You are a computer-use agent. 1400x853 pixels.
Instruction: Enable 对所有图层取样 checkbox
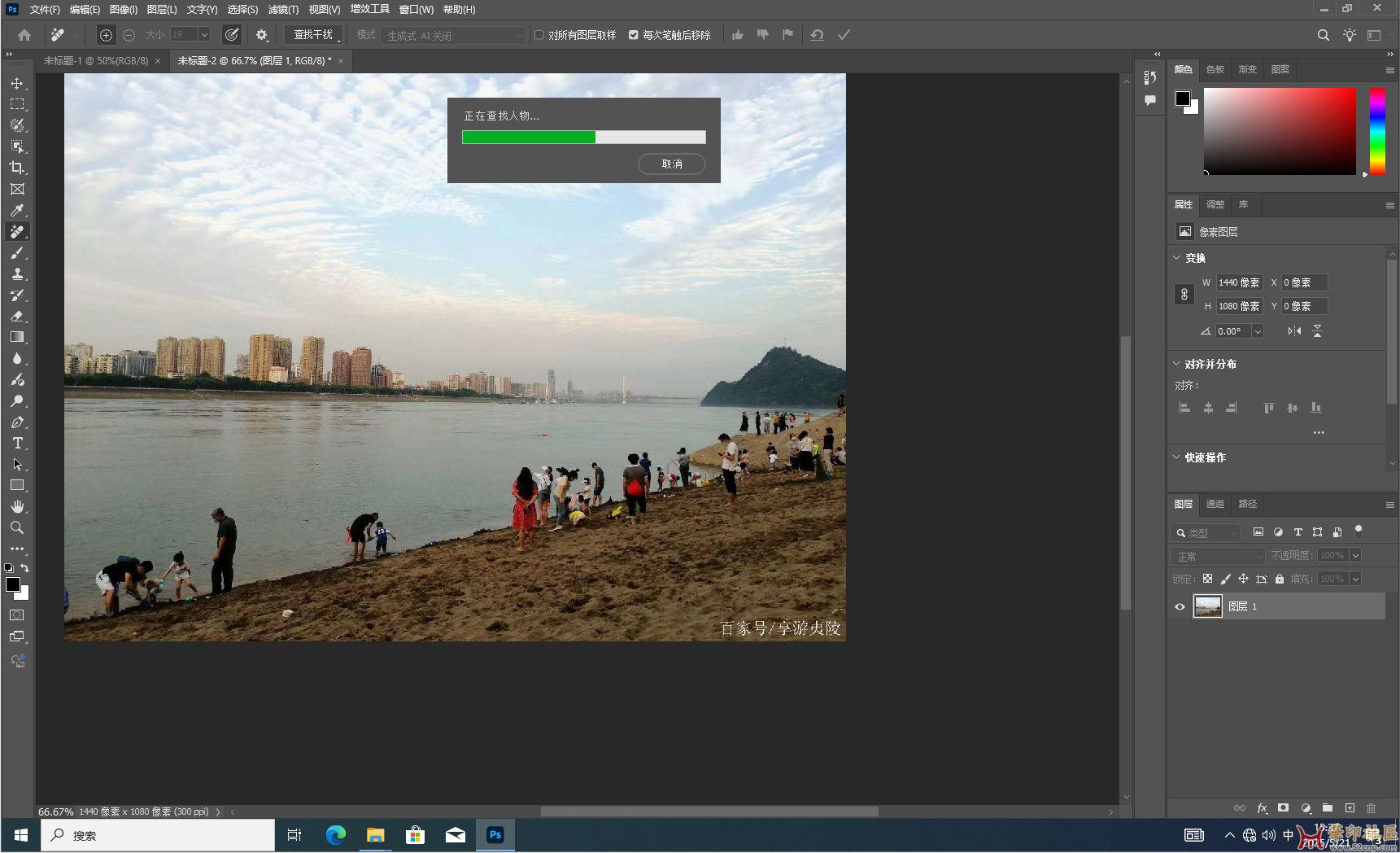539,35
